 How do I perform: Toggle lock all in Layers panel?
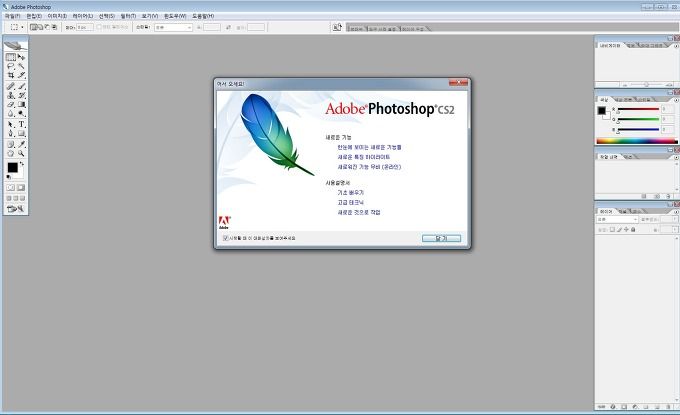pyautogui.click(x=633, y=229)
